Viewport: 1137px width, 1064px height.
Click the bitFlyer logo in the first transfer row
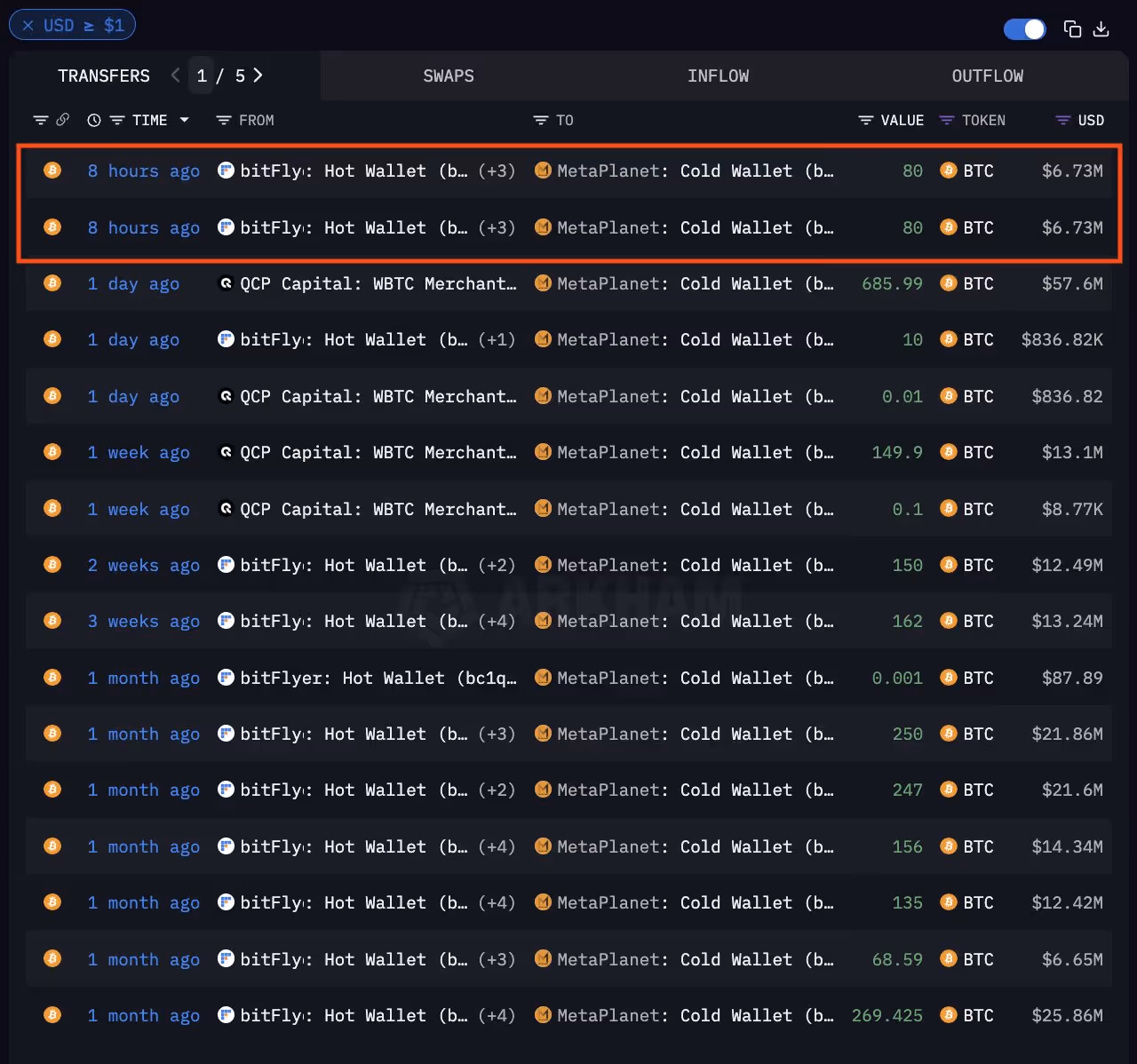pos(226,171)
